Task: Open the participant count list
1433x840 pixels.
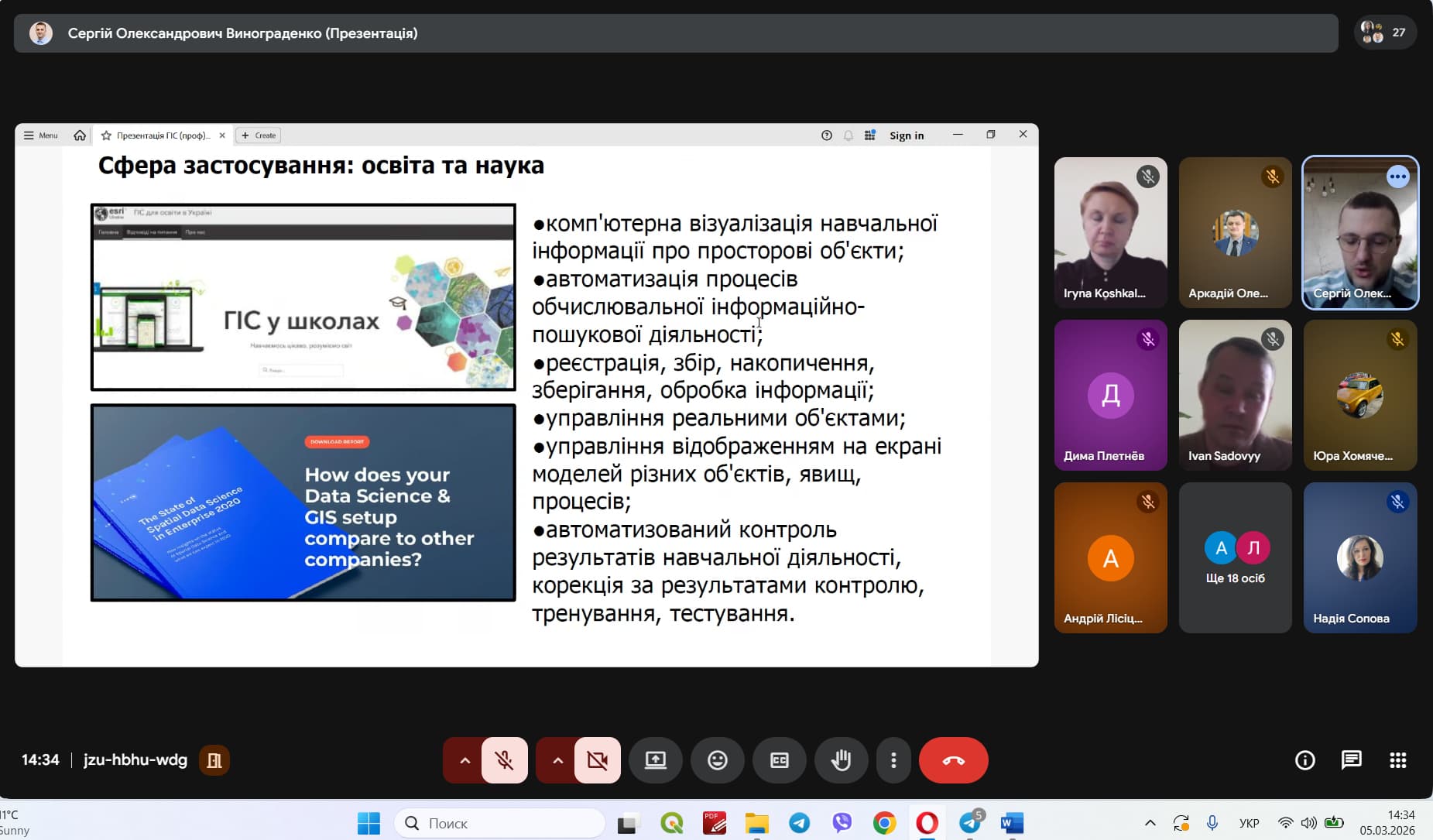Action: [x=1385, y=33]
